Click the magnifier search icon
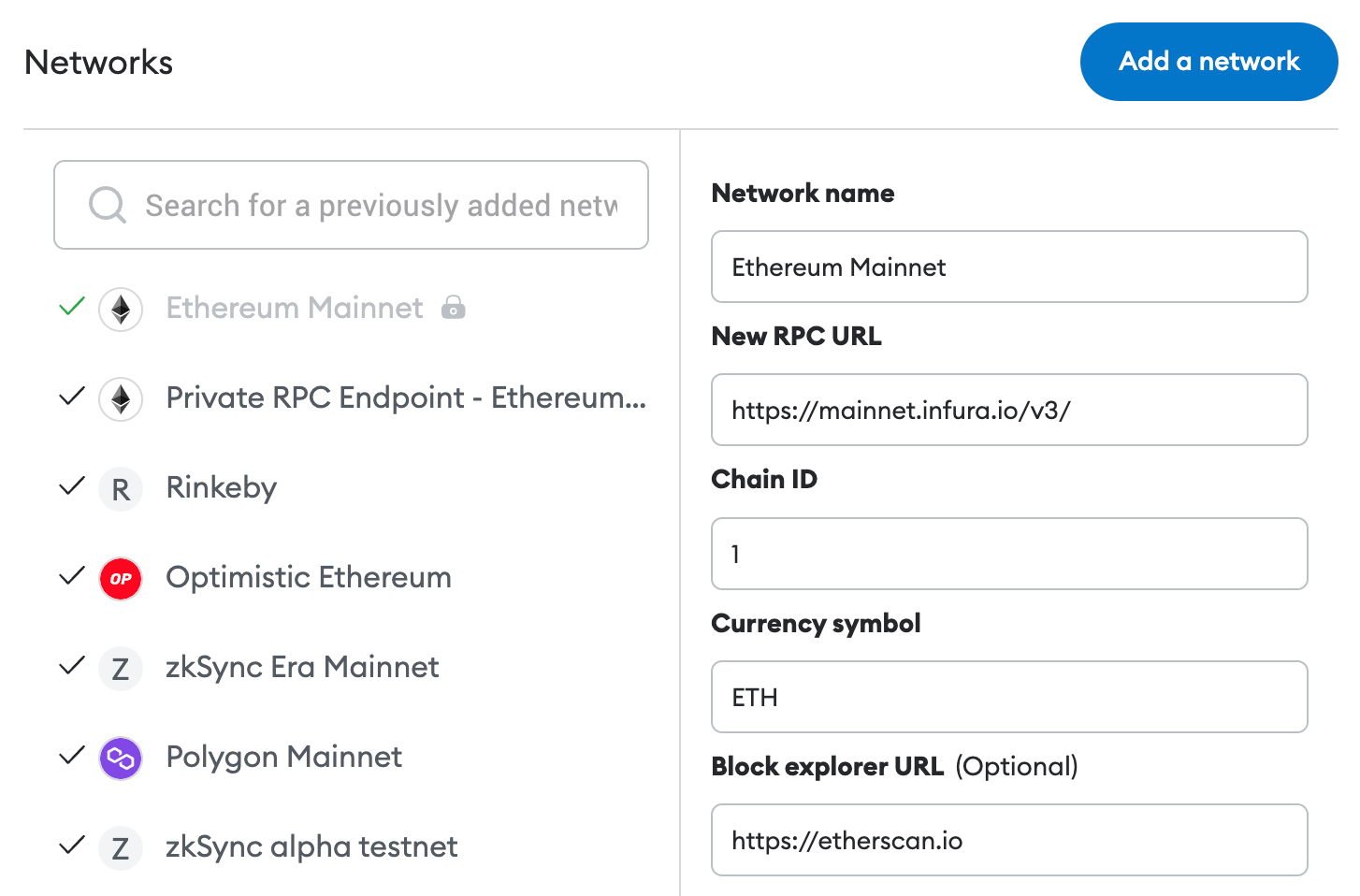 pos(108,205)
